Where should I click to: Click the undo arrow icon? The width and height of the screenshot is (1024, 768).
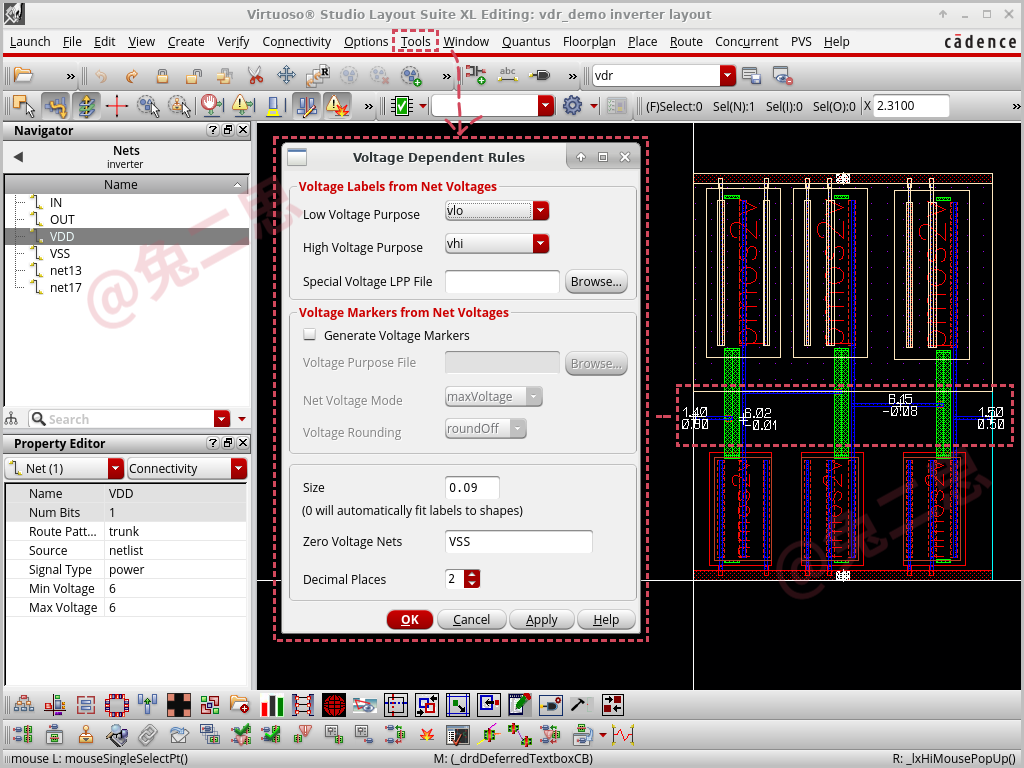tap(99, 74)
